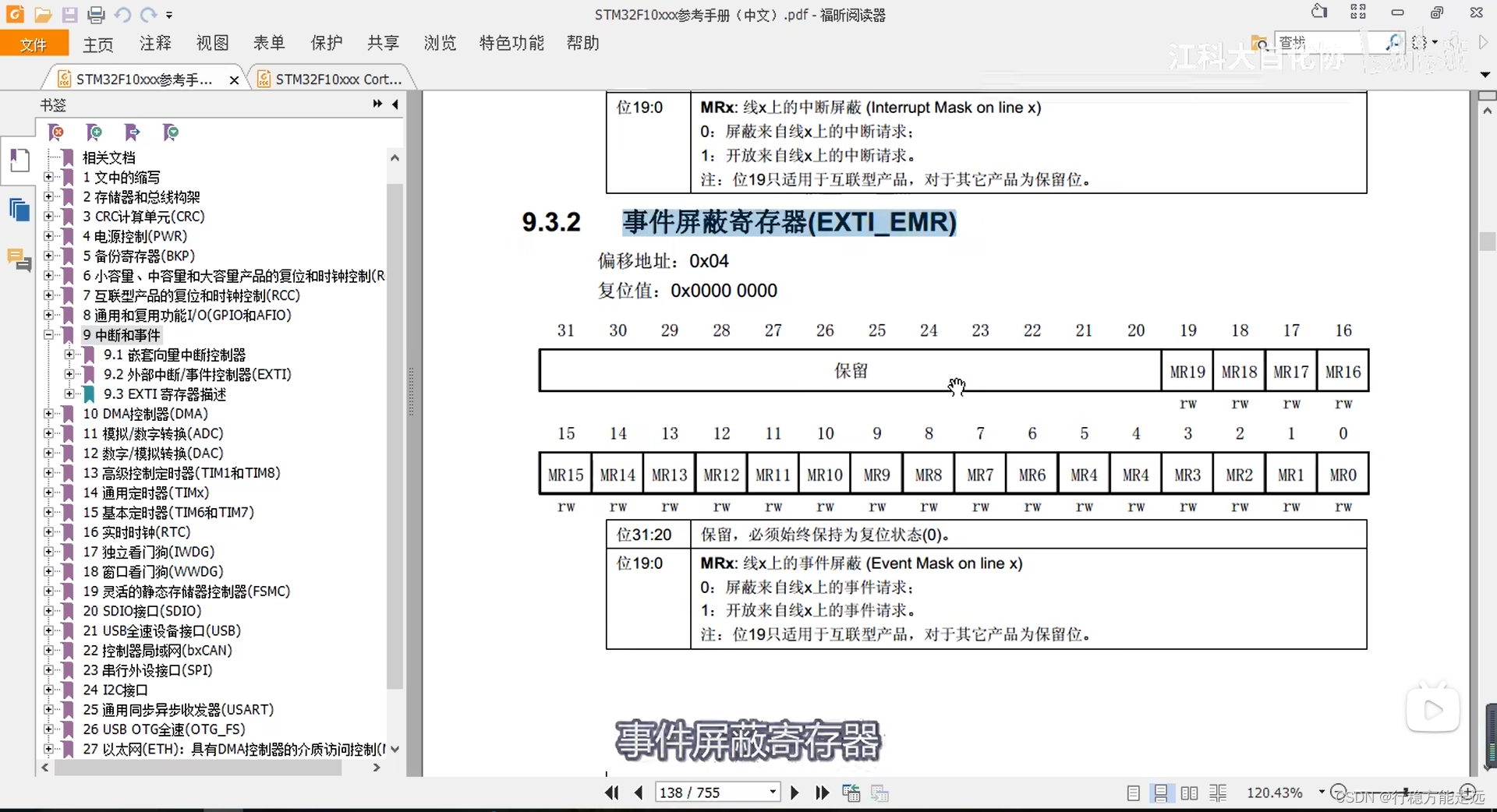
Task: Click the video play button overlay
Action: click(1433, 709)
